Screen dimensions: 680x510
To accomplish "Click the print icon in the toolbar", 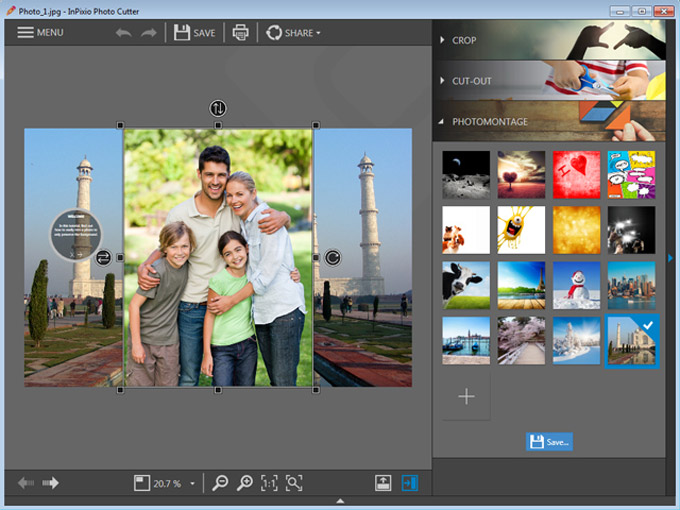I will coord(240,33).
